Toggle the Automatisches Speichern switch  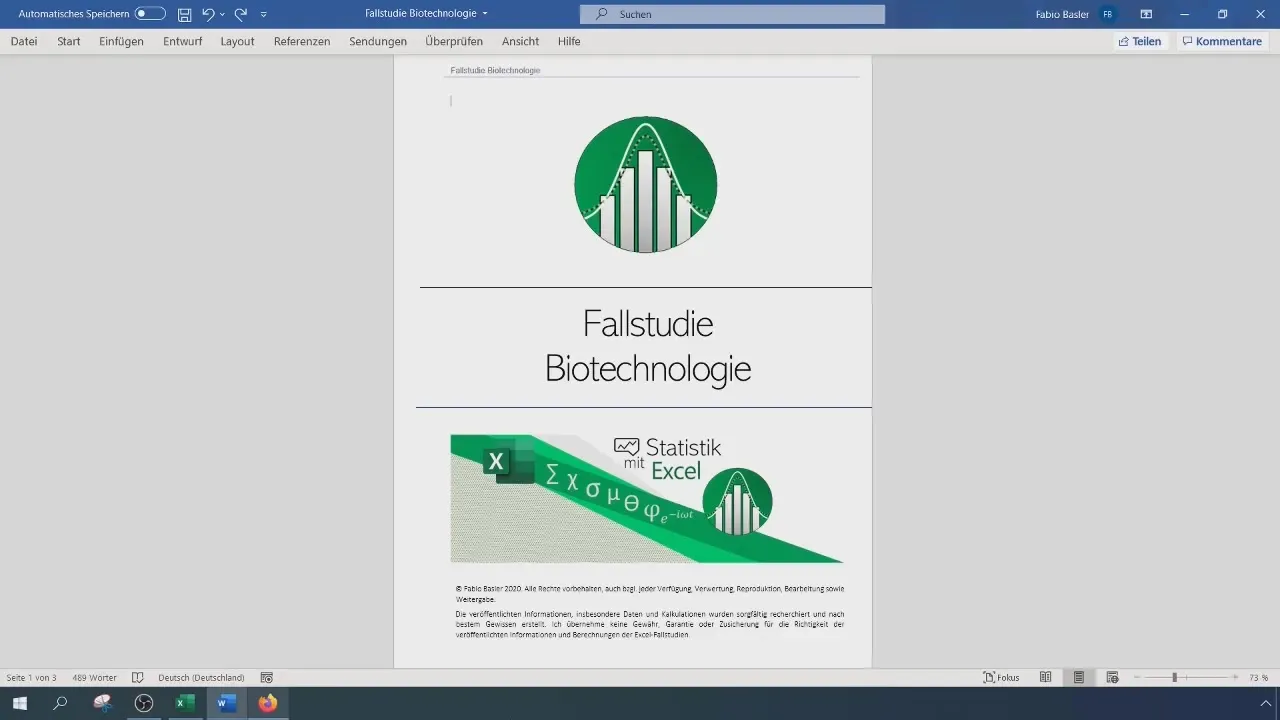click(x=150, y=14)
